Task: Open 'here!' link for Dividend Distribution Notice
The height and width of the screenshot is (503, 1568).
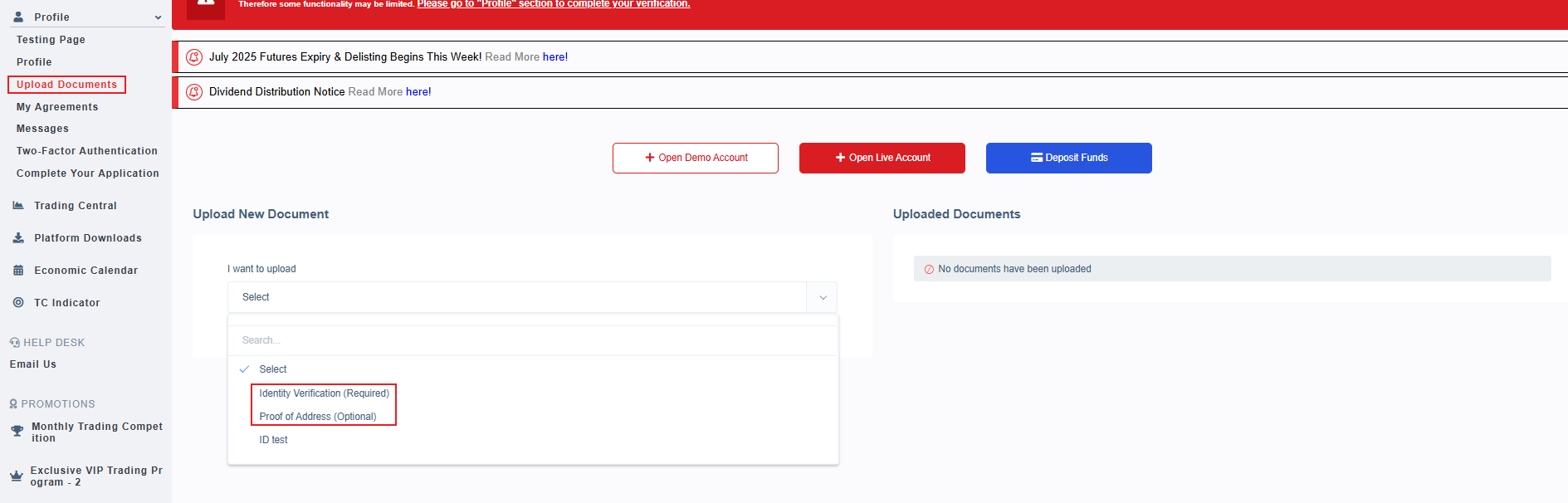Action: 418,92
